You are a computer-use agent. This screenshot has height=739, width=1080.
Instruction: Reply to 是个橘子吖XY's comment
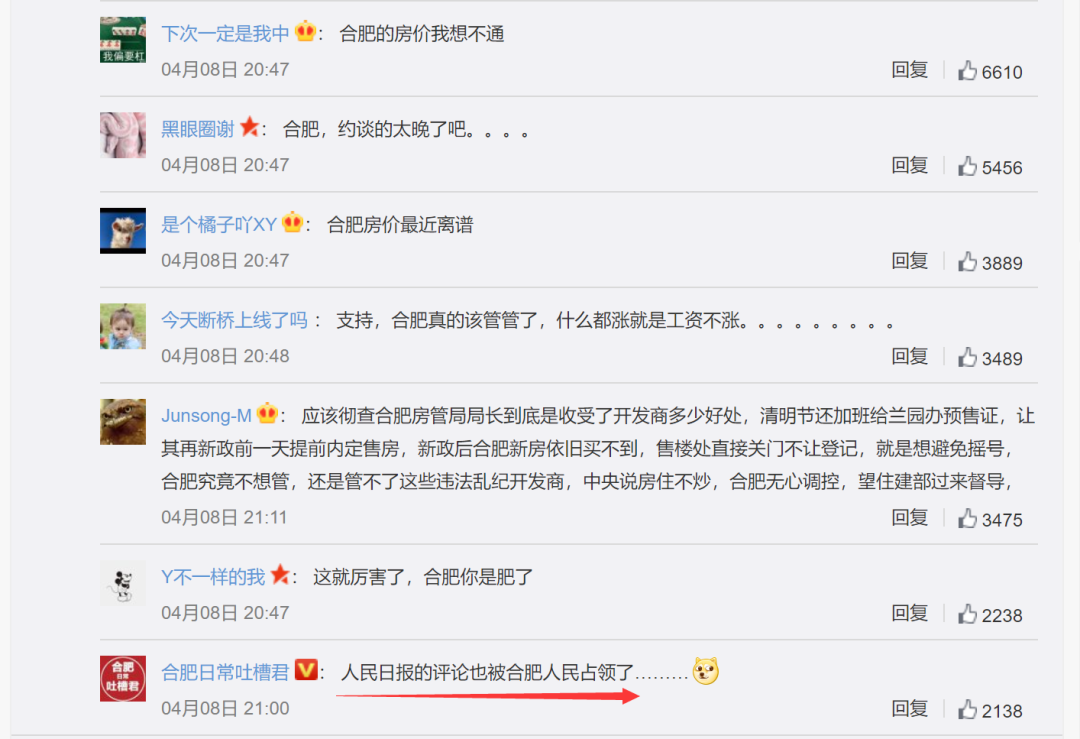(x=909, y=261)
